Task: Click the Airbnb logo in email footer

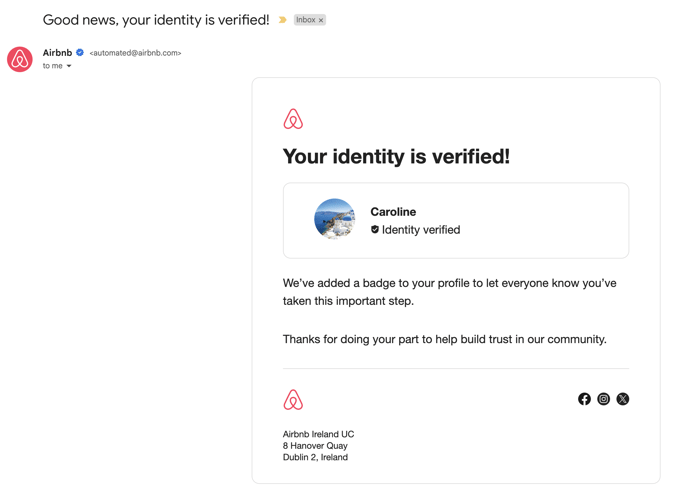Action: (x=293, y=400)
